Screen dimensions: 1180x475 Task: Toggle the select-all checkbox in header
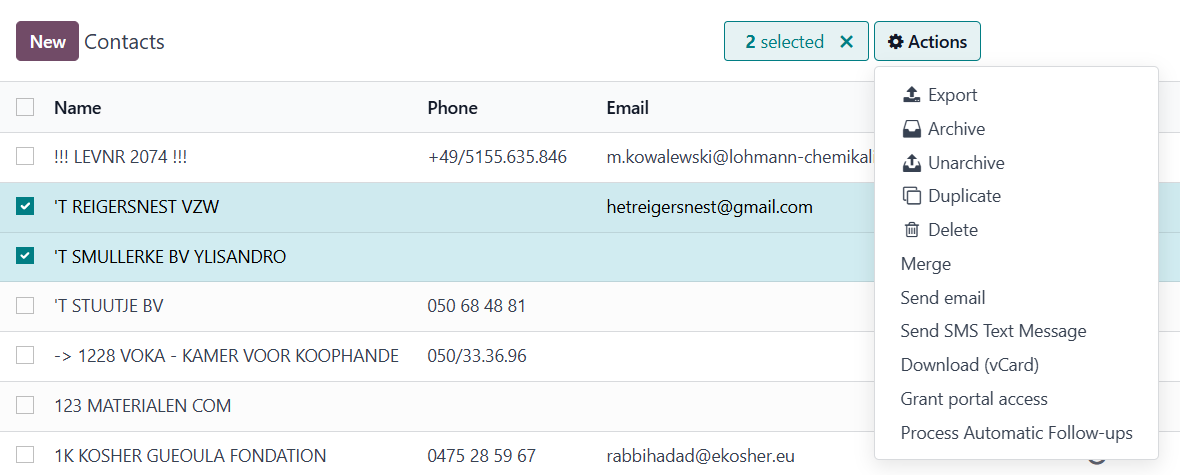click(25, 107)
